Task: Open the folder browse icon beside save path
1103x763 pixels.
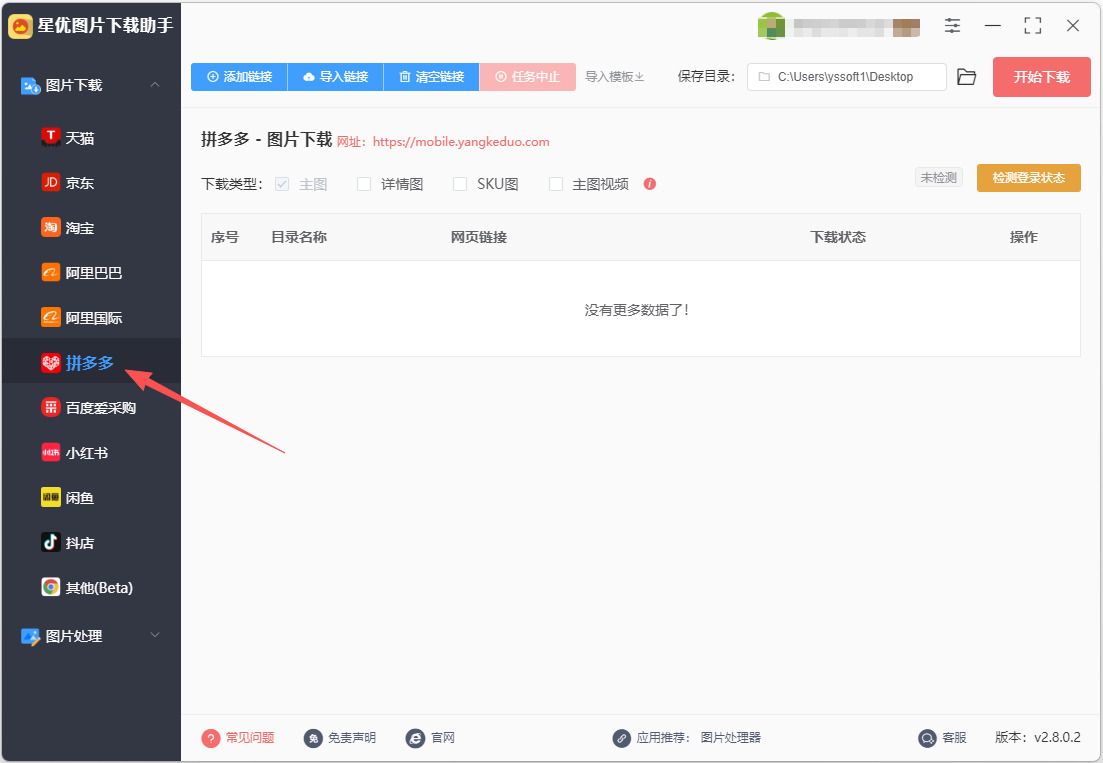Action: (x=967, y=77)
